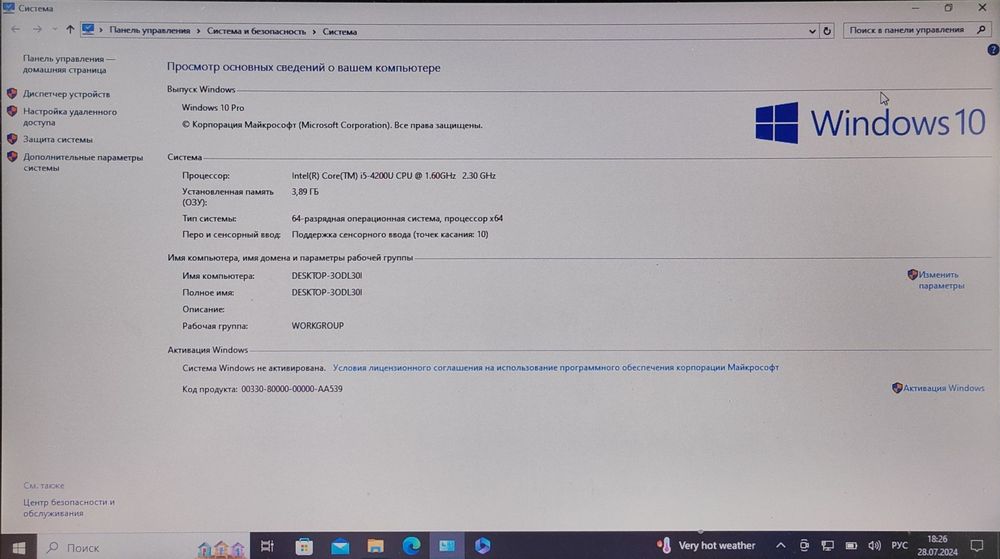This screenshot has height=559, width=1000.
Task: Select 'Панель управления' breadcrumb
Action: coord(149,30)
